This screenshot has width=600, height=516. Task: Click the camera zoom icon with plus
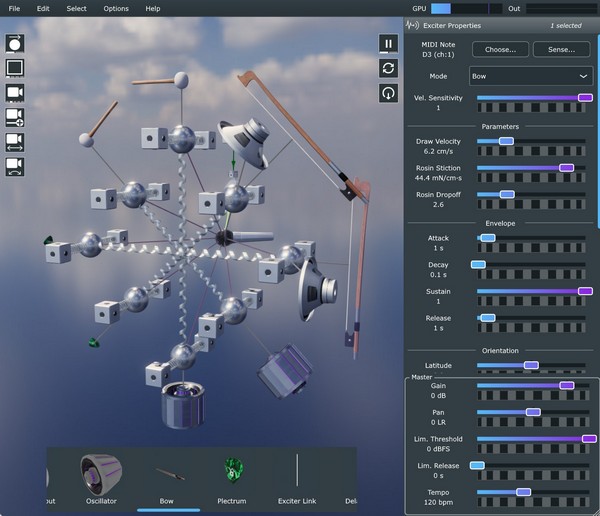pyautogui.click(x=16, y=117)
